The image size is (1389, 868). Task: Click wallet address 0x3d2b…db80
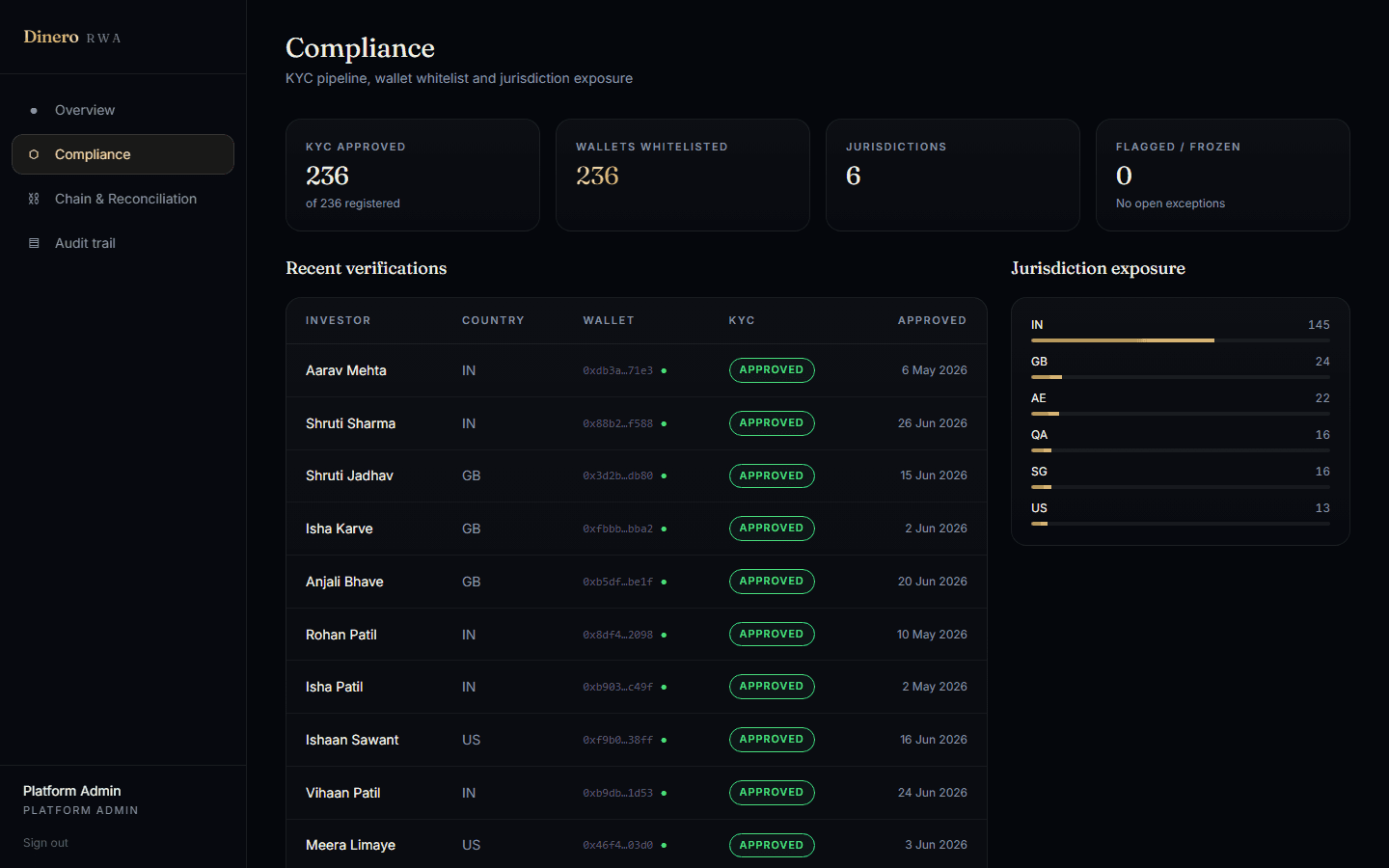(x=618, y=475)
